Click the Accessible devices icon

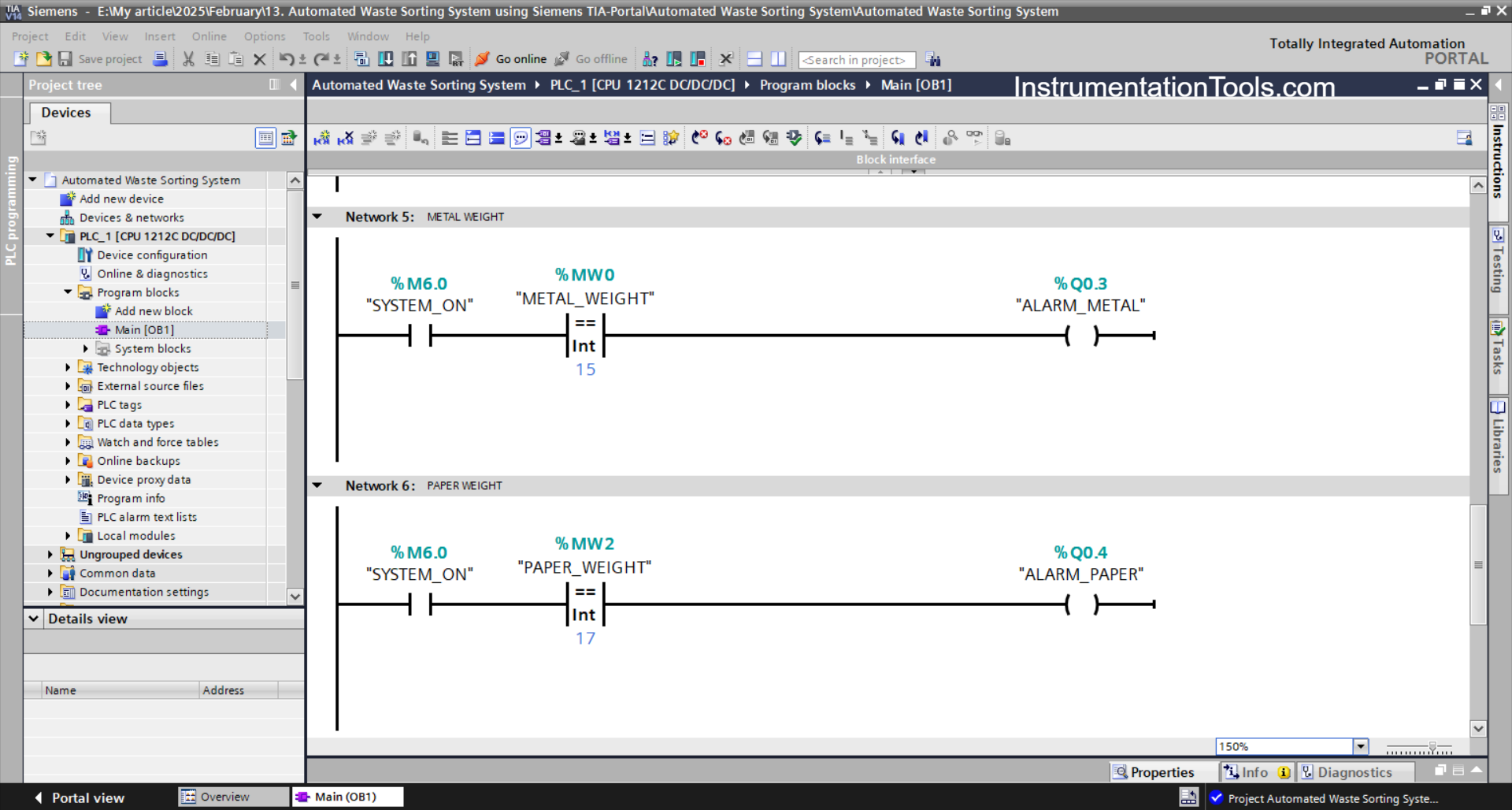650,59
